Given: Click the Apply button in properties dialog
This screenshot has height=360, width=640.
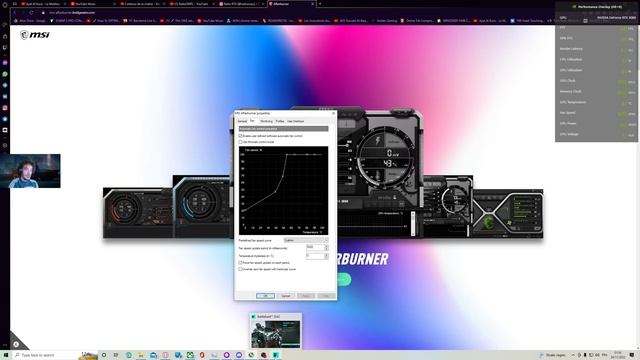Looking at the screenshot, I should tap(306, 296).
